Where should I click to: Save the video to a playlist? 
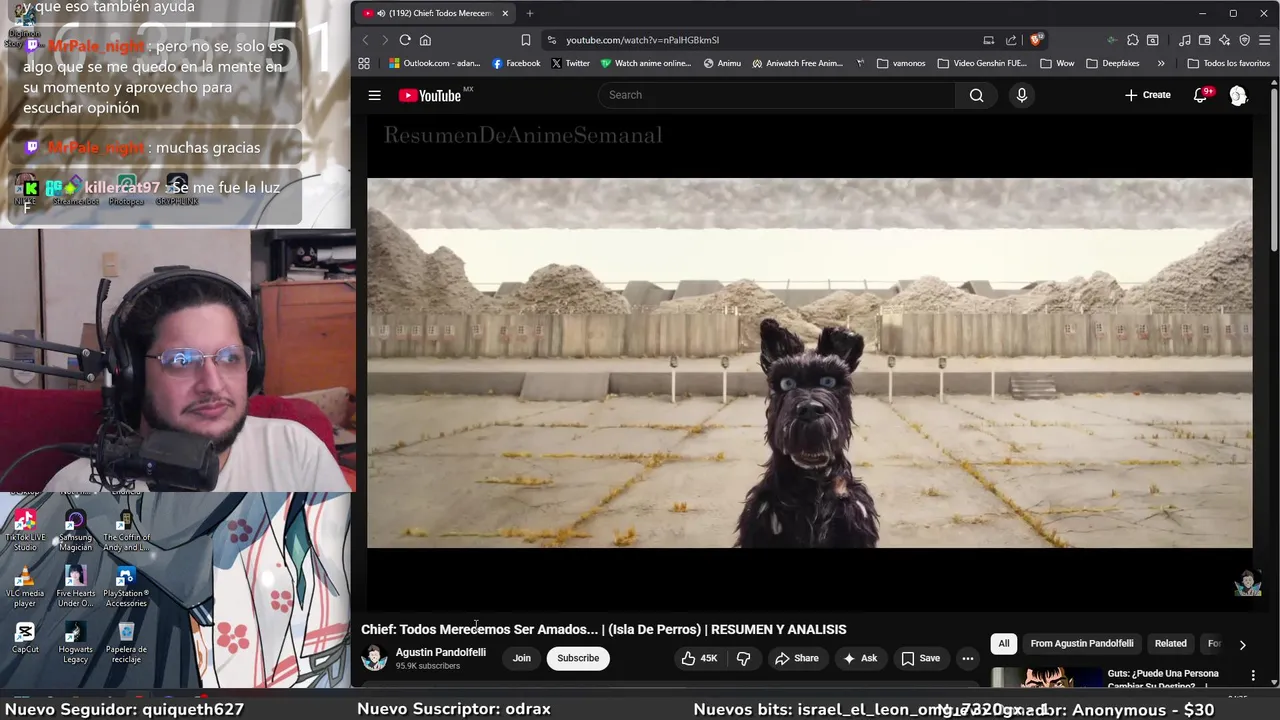tap(921, 658)
